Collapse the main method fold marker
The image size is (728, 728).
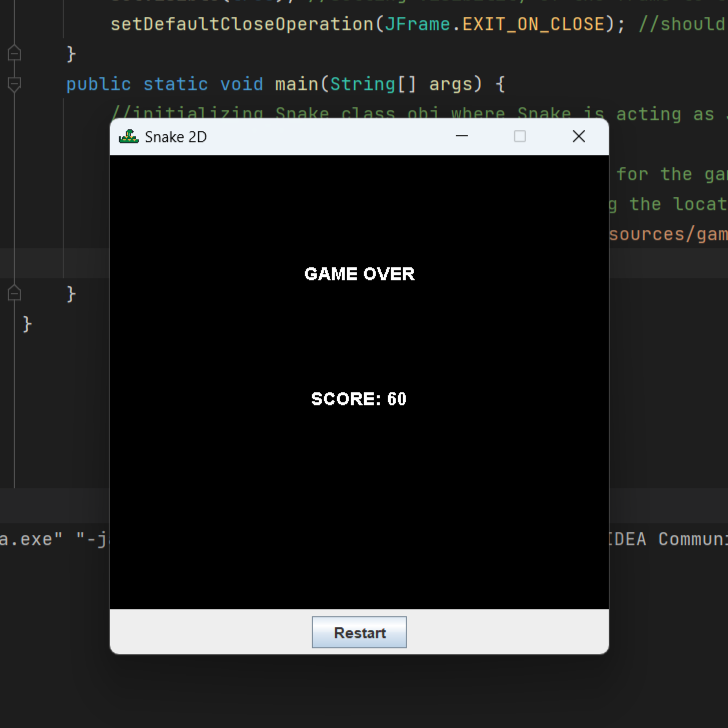(14, 84)
